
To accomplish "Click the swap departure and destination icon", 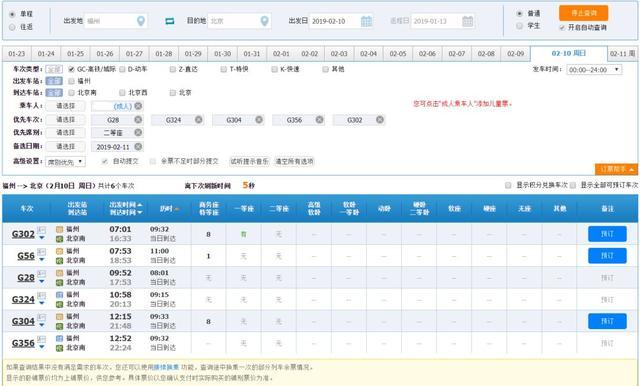I will [x=170, y=21].
